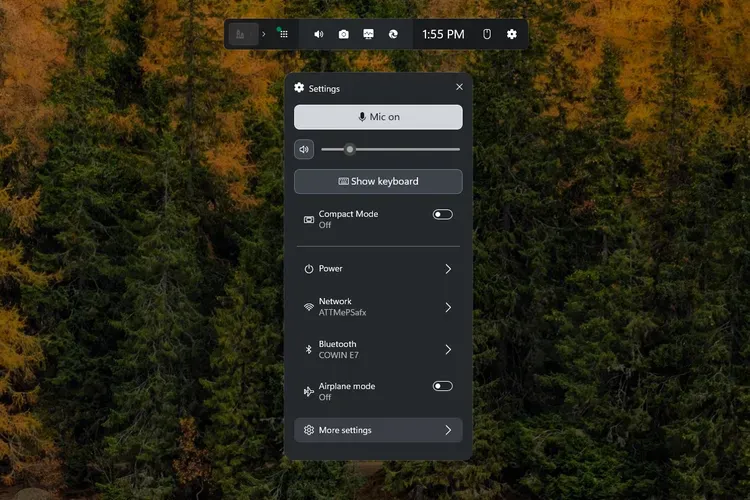
Task: Mute volume using speaker button beside slider
Action: pyautogui.click(x=304, y=149)
